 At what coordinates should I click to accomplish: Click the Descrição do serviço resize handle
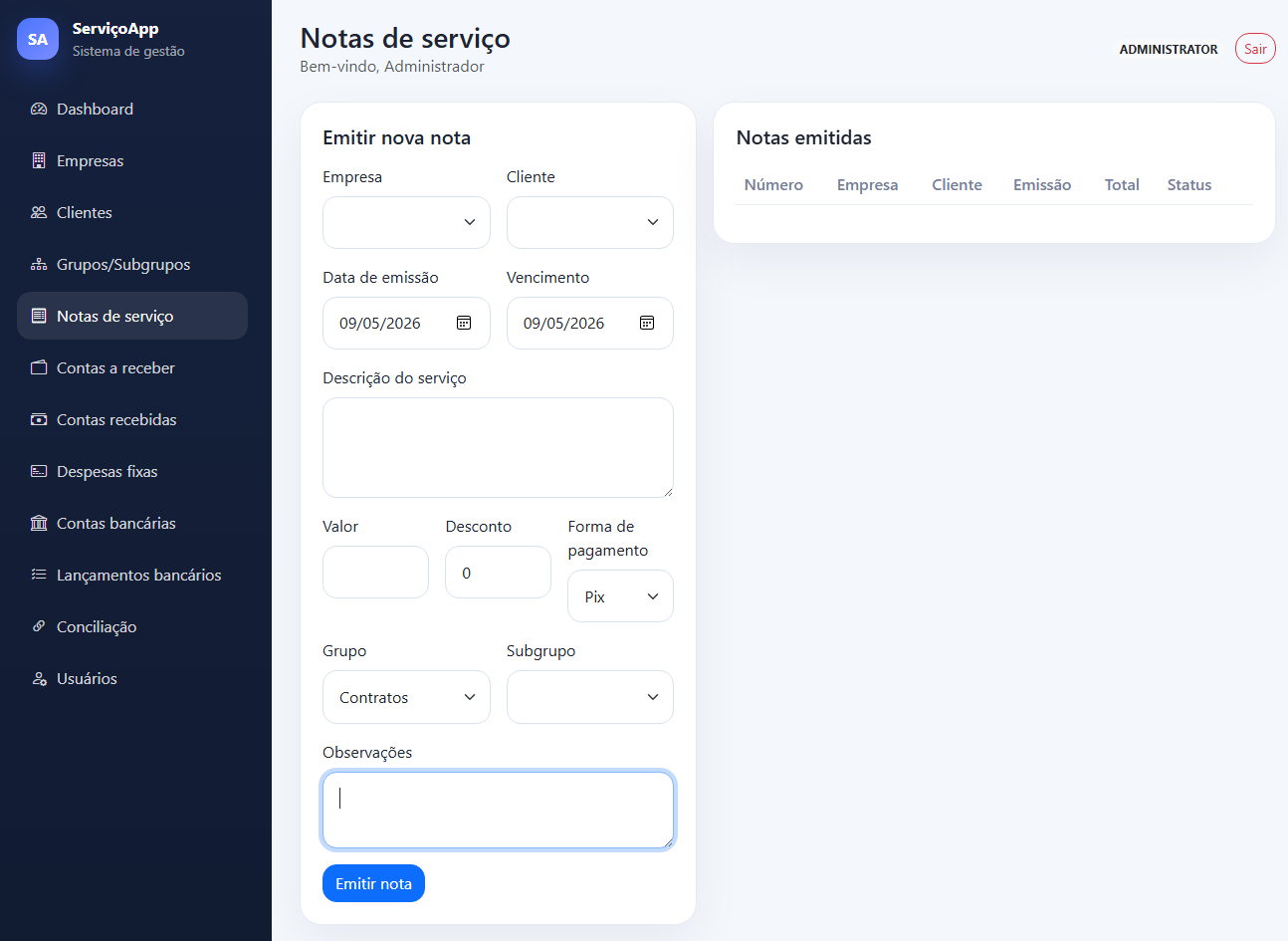[668, 492]
